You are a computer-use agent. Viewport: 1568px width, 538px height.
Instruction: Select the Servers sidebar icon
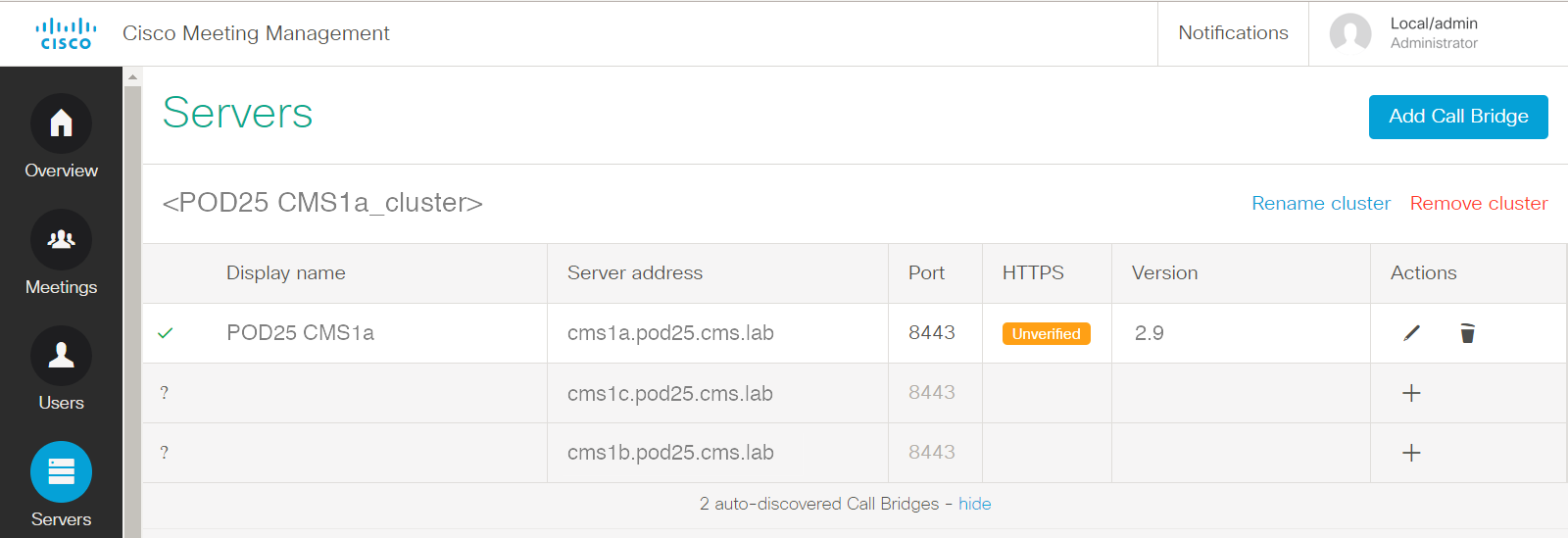pyautogui.click(x=61, y=472)
